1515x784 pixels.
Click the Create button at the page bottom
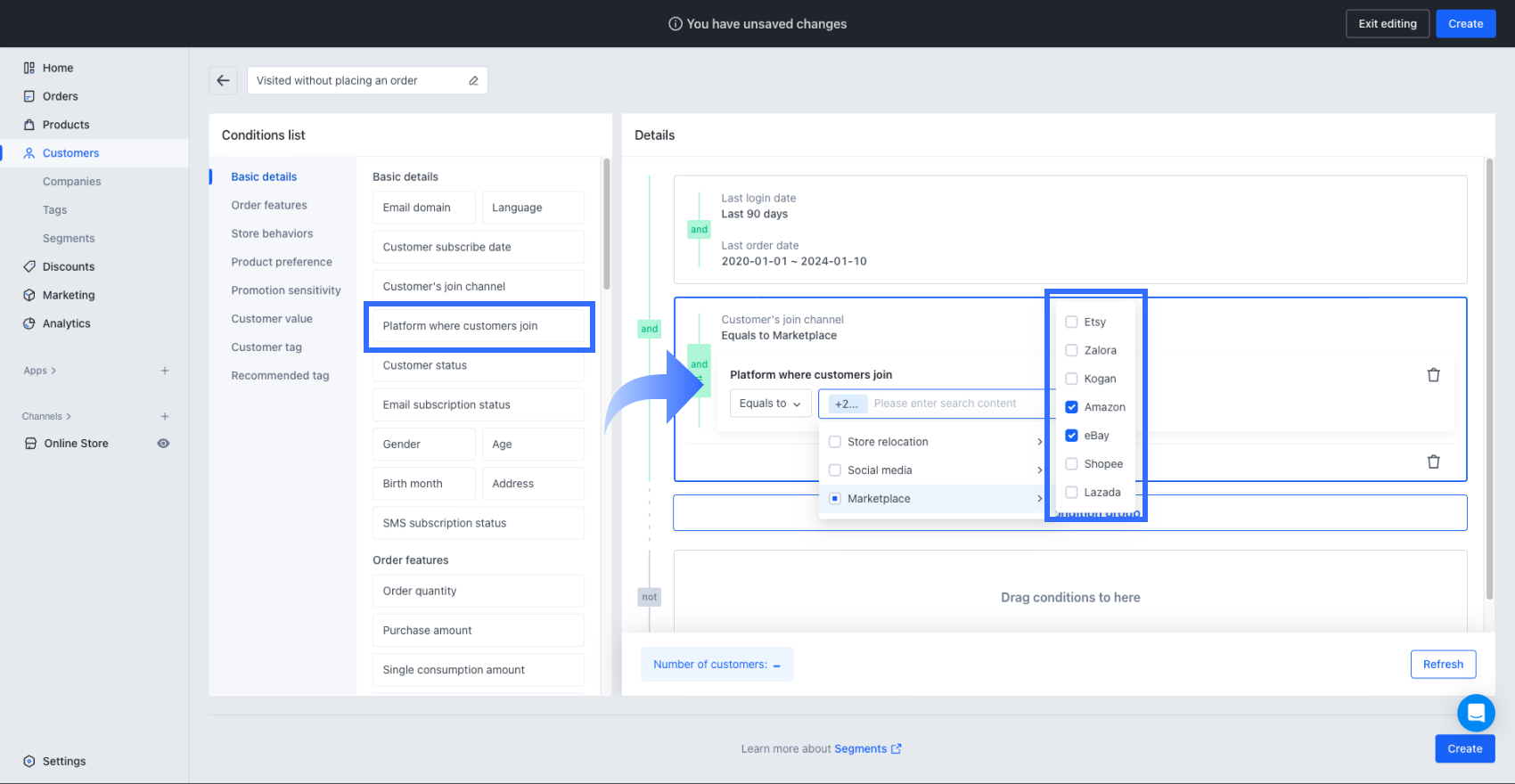tap(1465, 749)
